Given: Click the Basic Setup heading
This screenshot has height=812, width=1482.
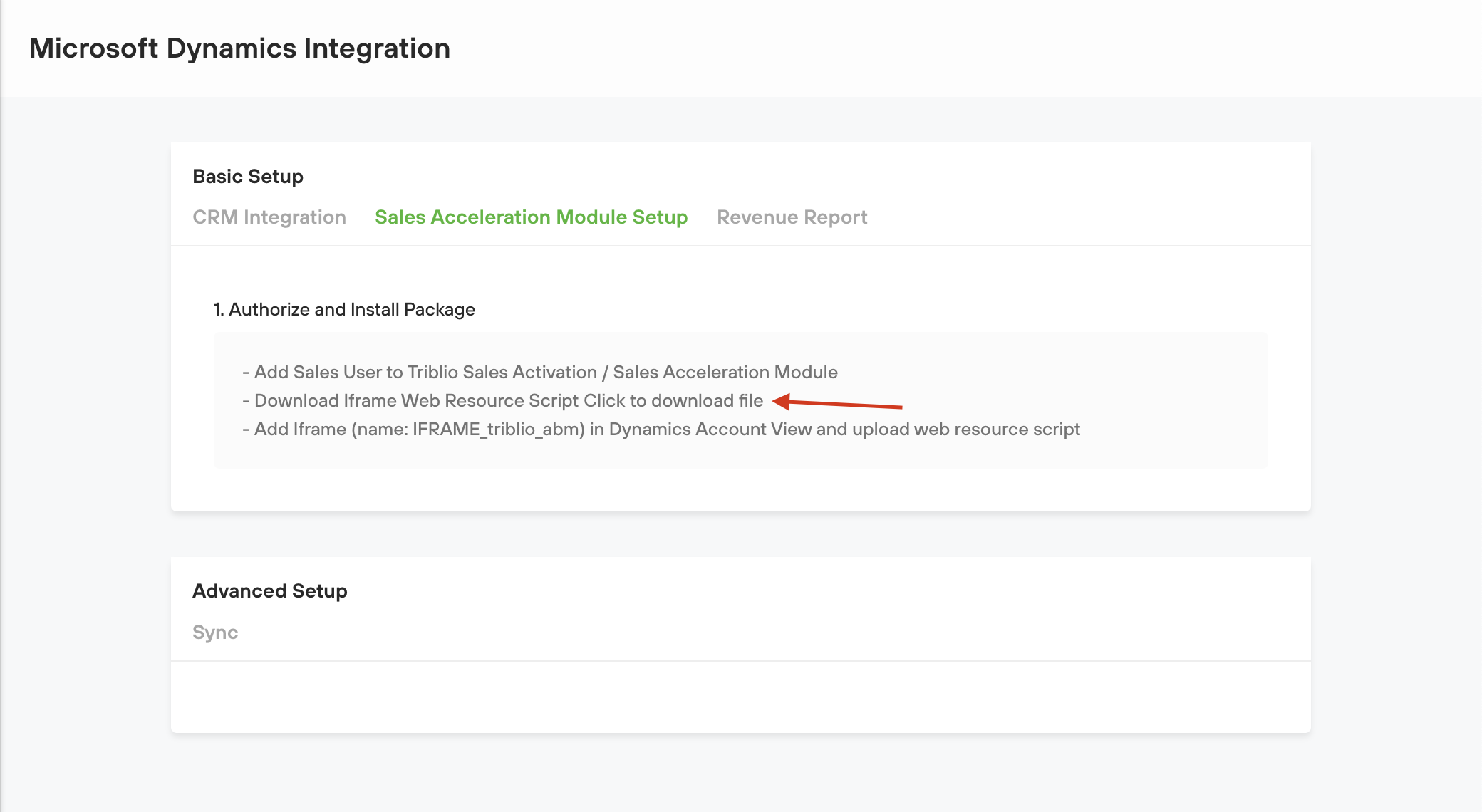Looking at the screenshot, I should [248, 177].
